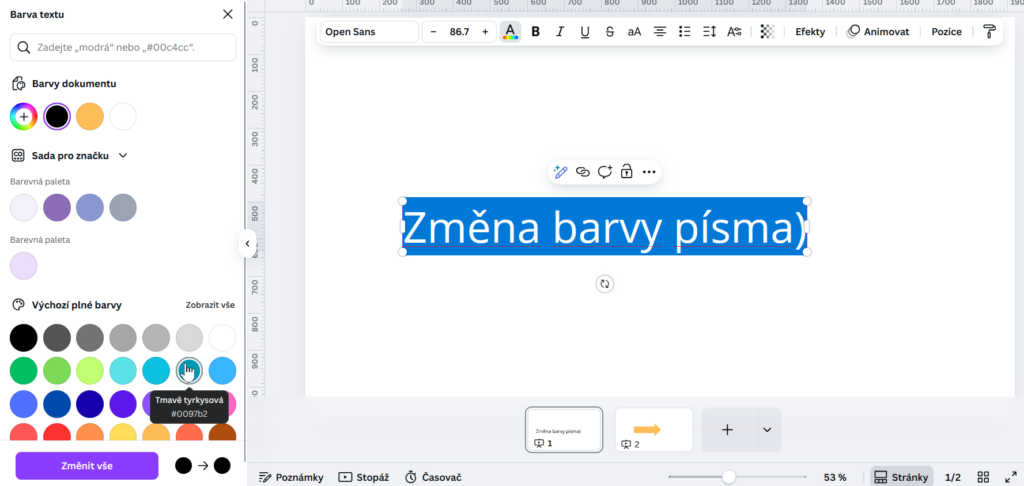
Task: Lock the selected text element
Action: 626,172
